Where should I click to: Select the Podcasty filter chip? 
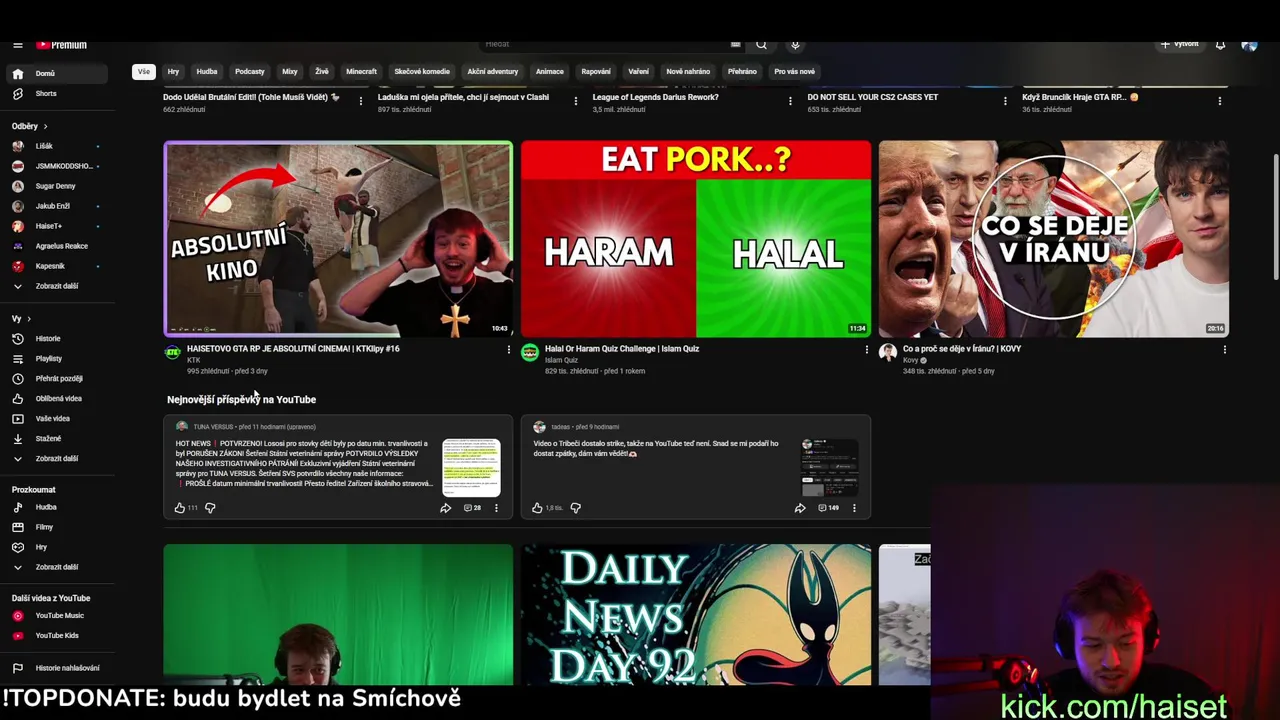250,72
